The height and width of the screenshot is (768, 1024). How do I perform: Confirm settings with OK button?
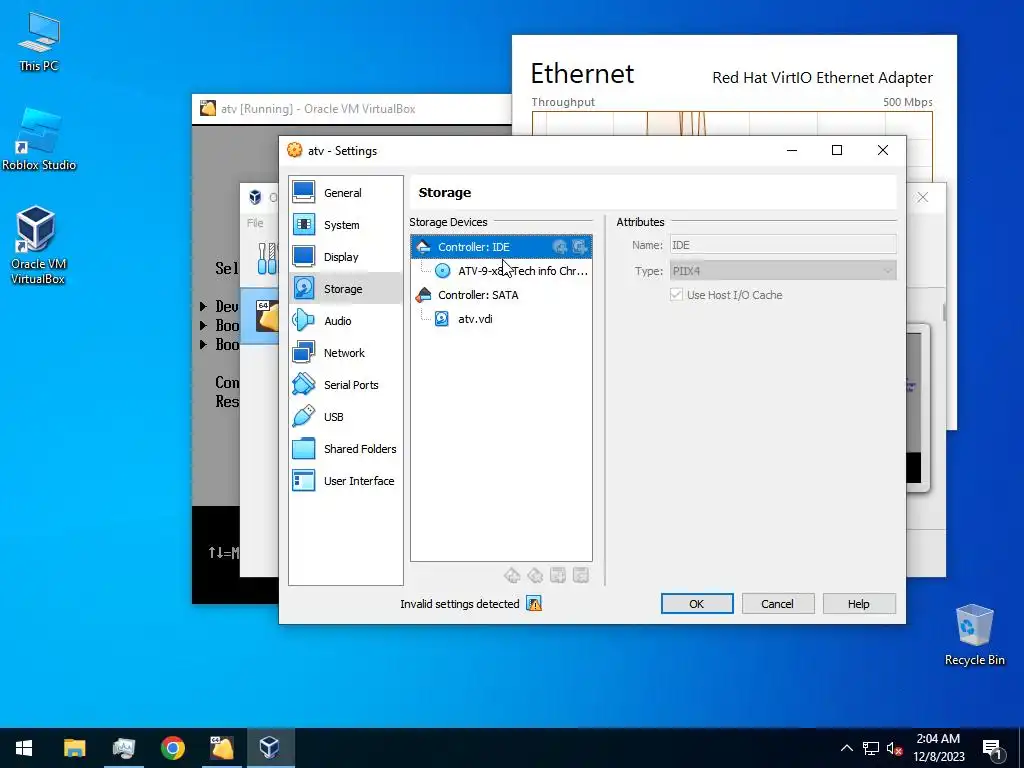pyautogui.click(x=697, y=604)
